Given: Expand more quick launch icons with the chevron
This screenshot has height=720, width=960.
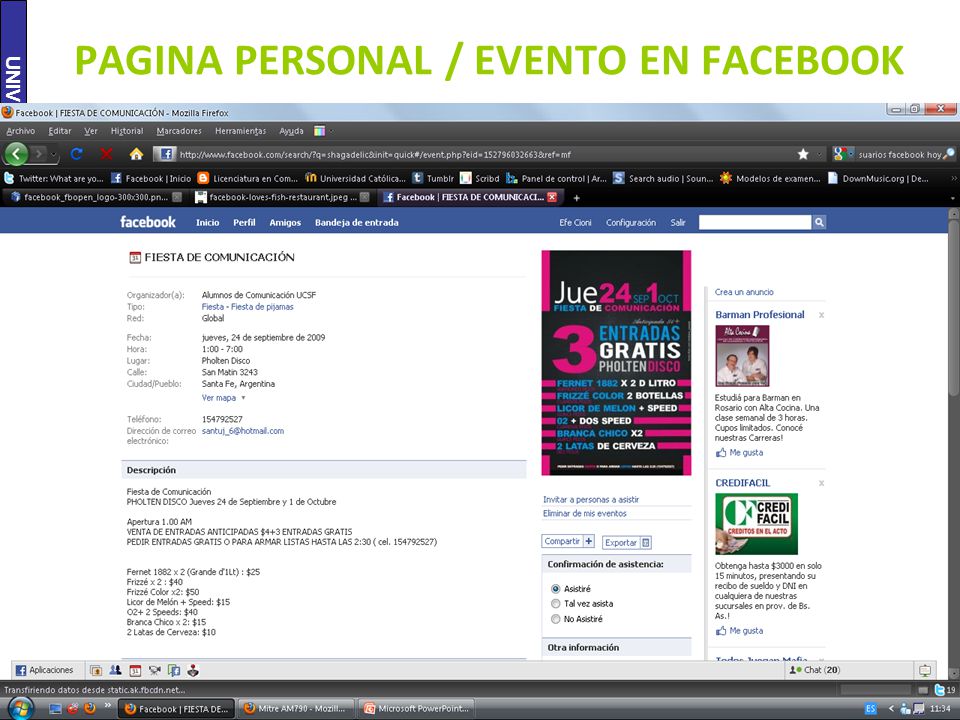Looking at the screenshot, I should [x=108, y=706].
